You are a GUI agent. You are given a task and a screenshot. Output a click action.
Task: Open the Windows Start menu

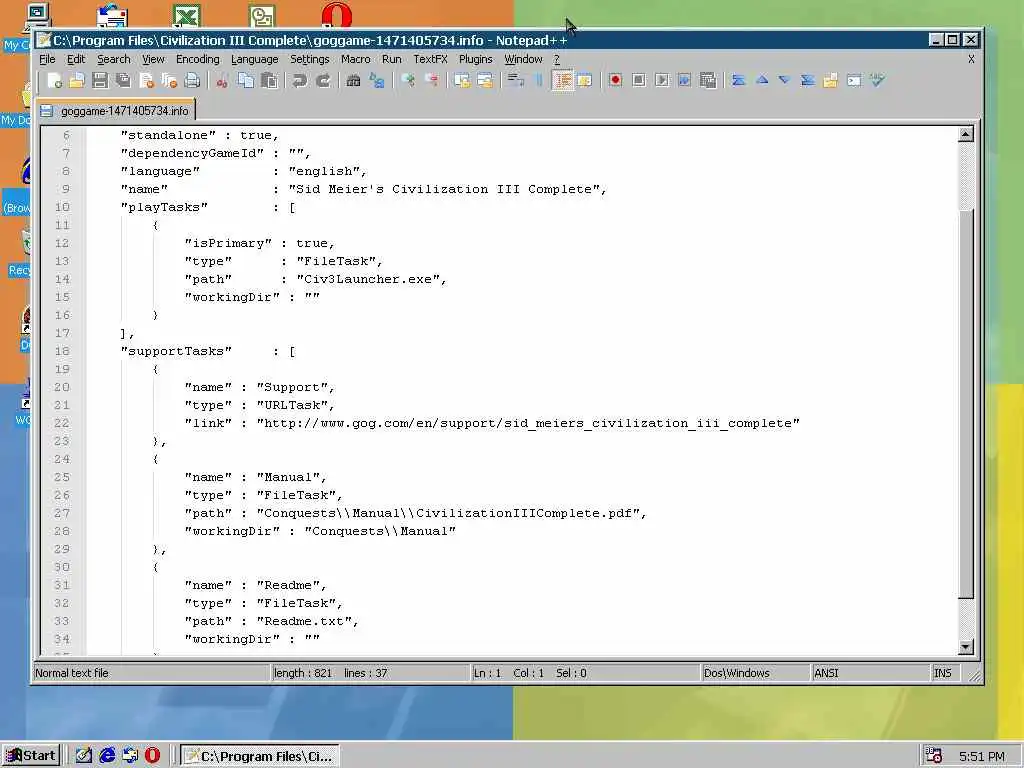point(31,756)
